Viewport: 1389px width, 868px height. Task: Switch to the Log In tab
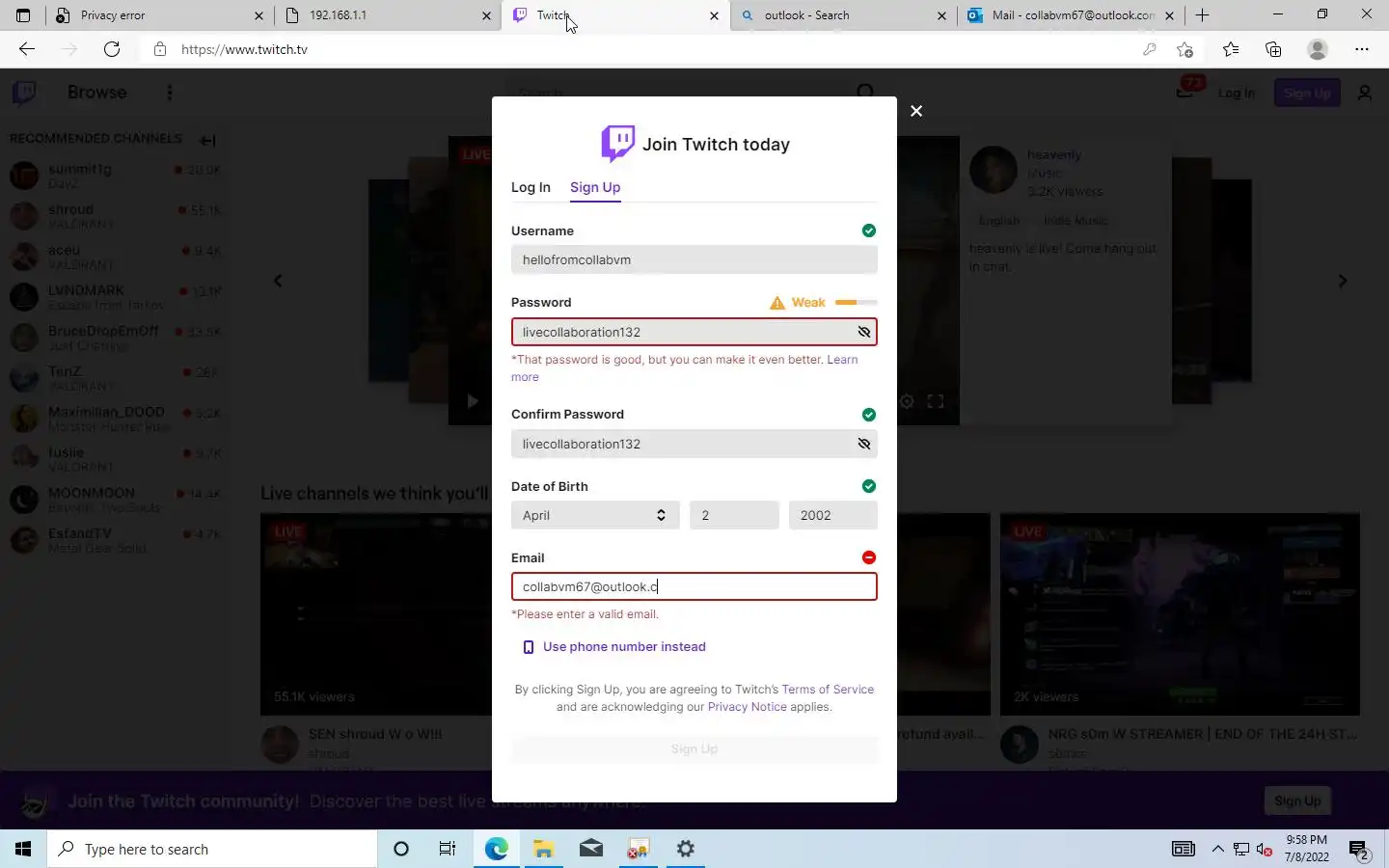pyautogui.click(x=531, y=187)
